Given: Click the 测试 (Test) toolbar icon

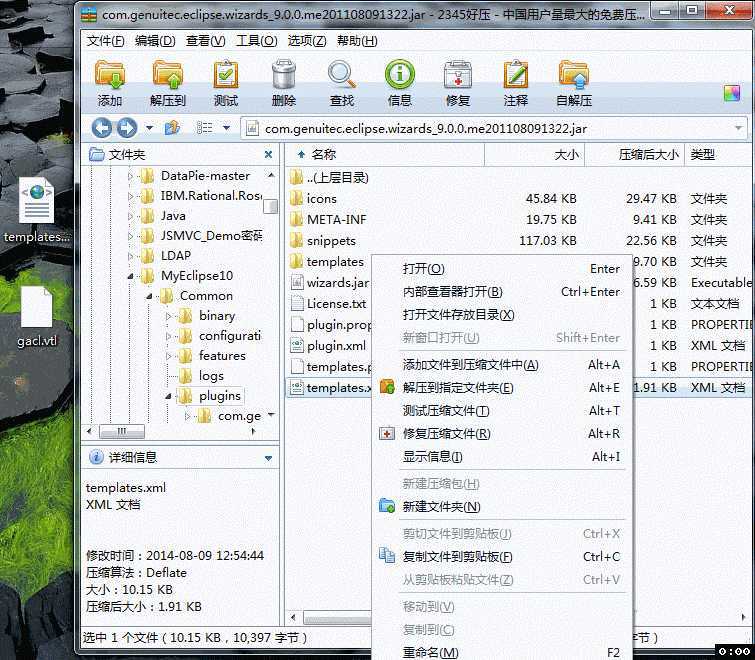Looking at the screenshot, I should coord(226,83).
